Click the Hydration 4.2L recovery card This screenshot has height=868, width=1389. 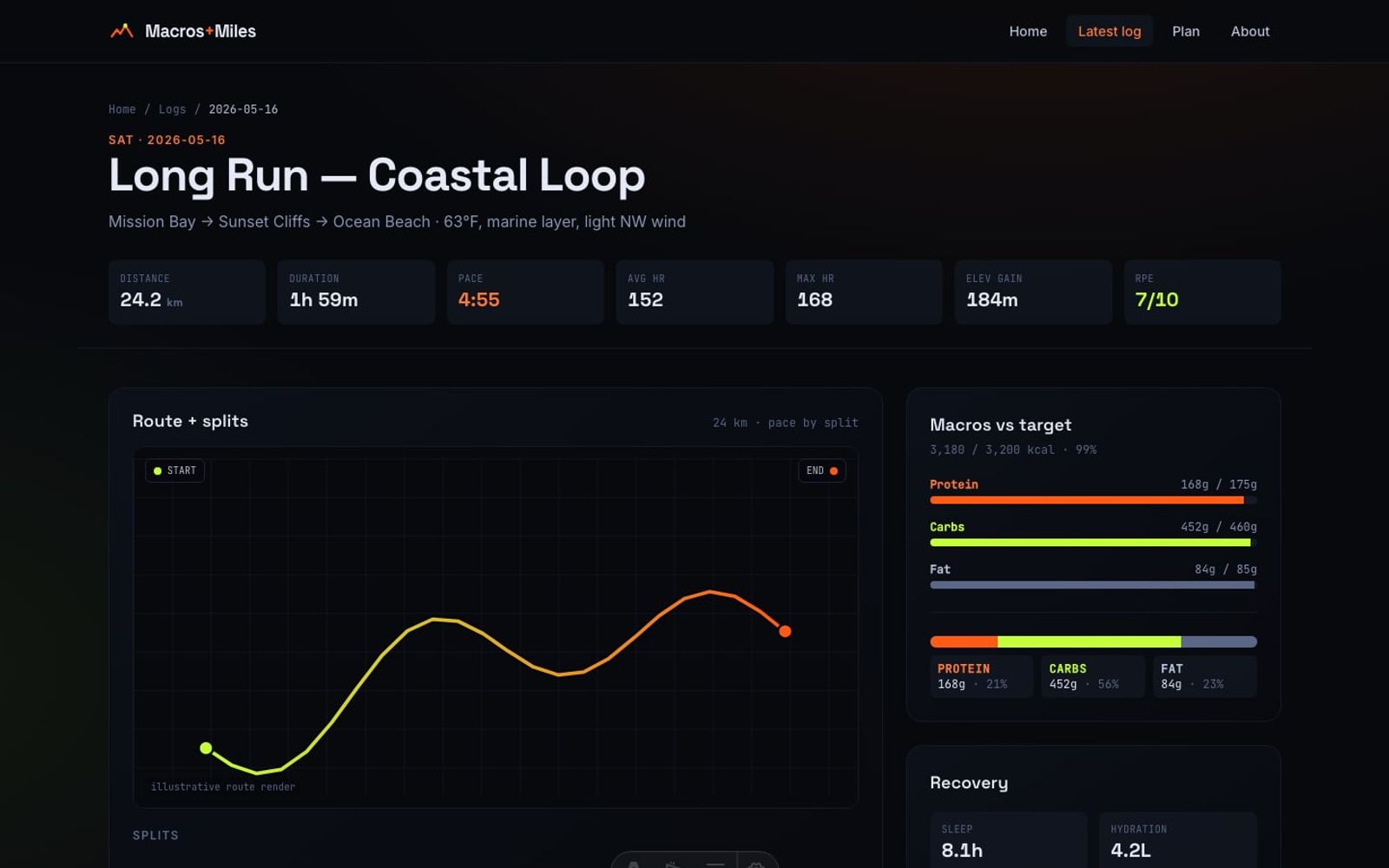pos(1178,840)
